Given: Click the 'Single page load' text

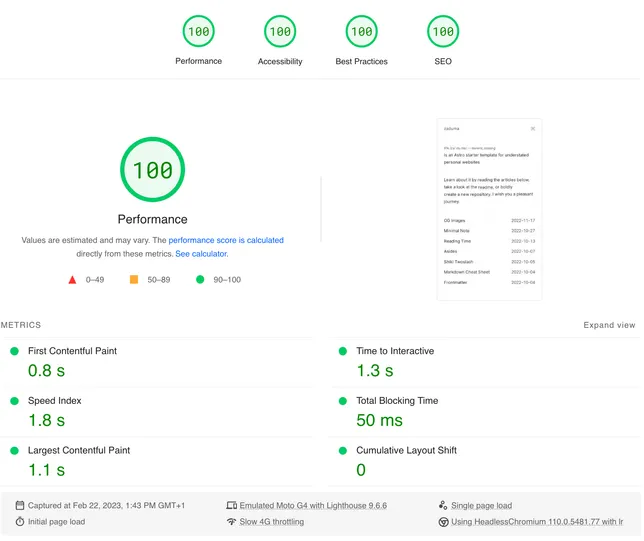Looking at the screenshot, I should click(x=481, y=506).
